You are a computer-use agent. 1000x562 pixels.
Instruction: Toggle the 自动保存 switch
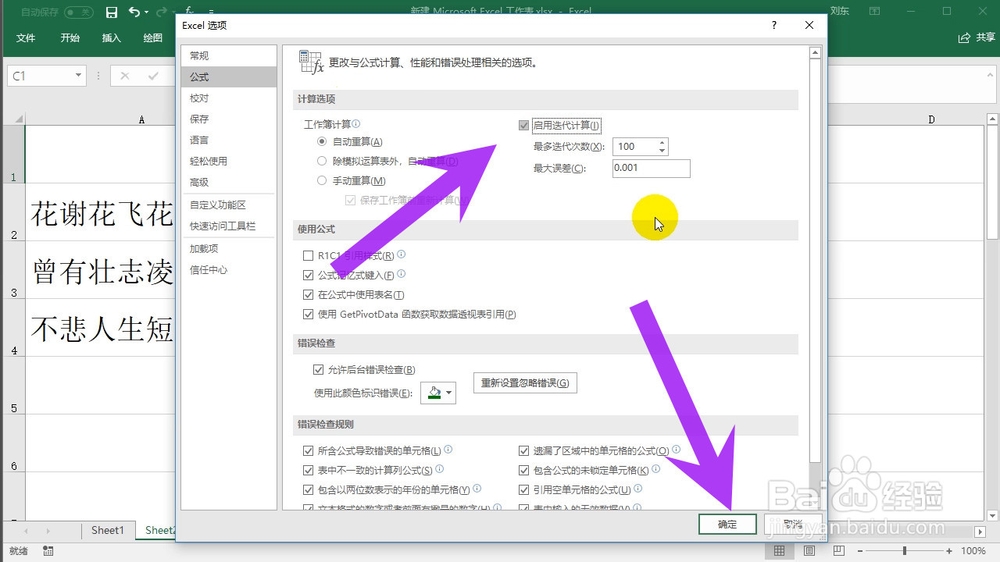(78, 12)
